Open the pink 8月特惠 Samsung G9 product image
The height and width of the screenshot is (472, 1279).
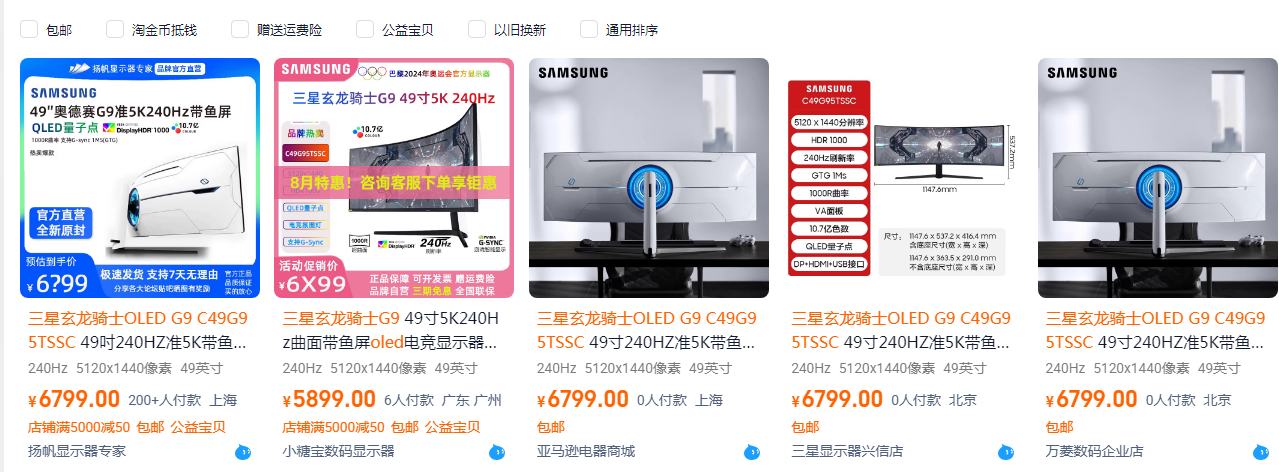click(x=394, y=178)
